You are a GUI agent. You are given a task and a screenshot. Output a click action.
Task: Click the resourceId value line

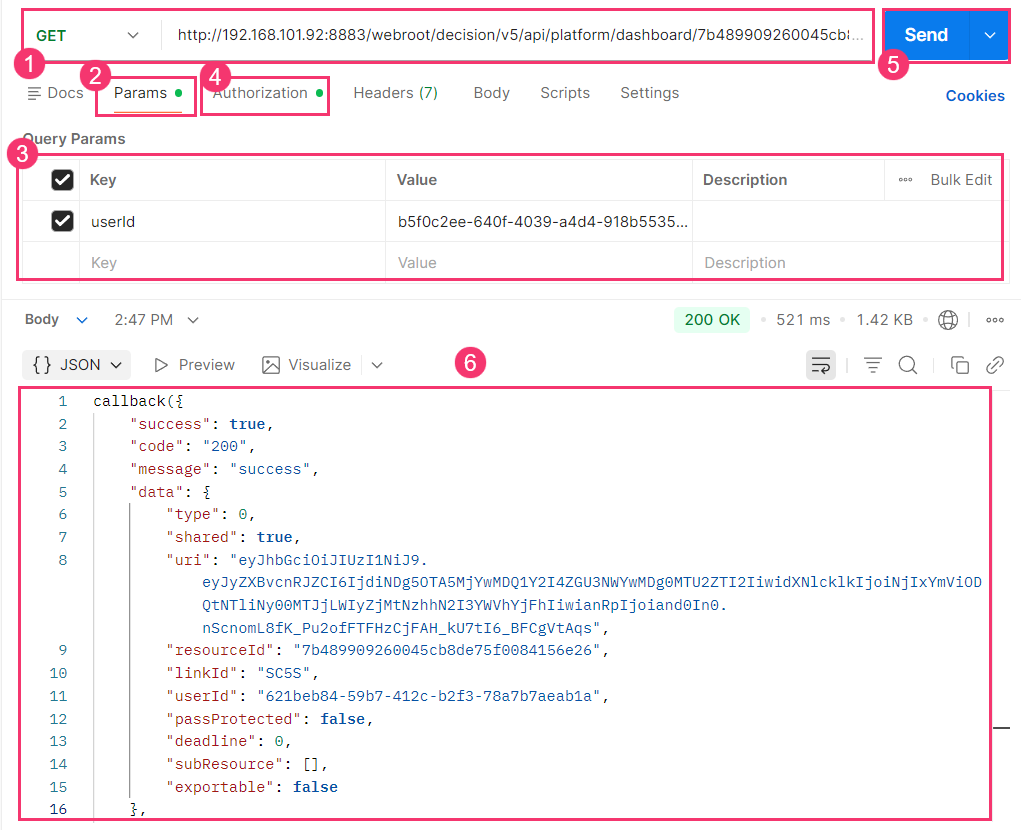[x=387, y=650]
